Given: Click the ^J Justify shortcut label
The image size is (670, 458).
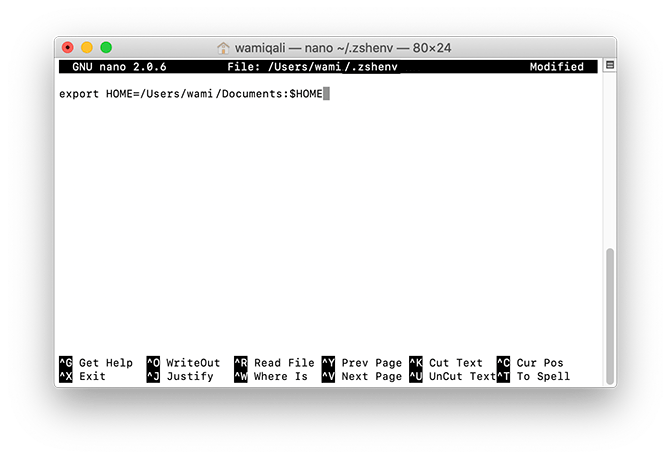Looking at the screenshot, I should pyautogui.click(x=180, y=376).
